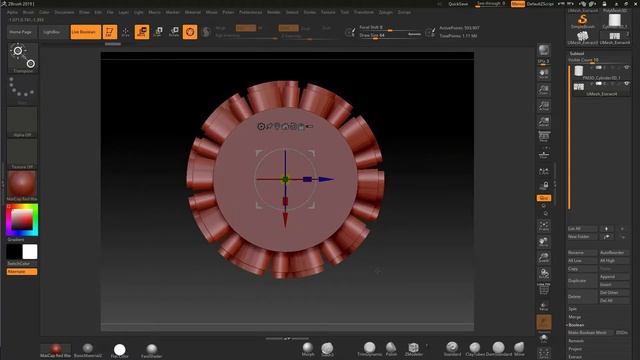Toggle local symmetry lock icon

544,186
